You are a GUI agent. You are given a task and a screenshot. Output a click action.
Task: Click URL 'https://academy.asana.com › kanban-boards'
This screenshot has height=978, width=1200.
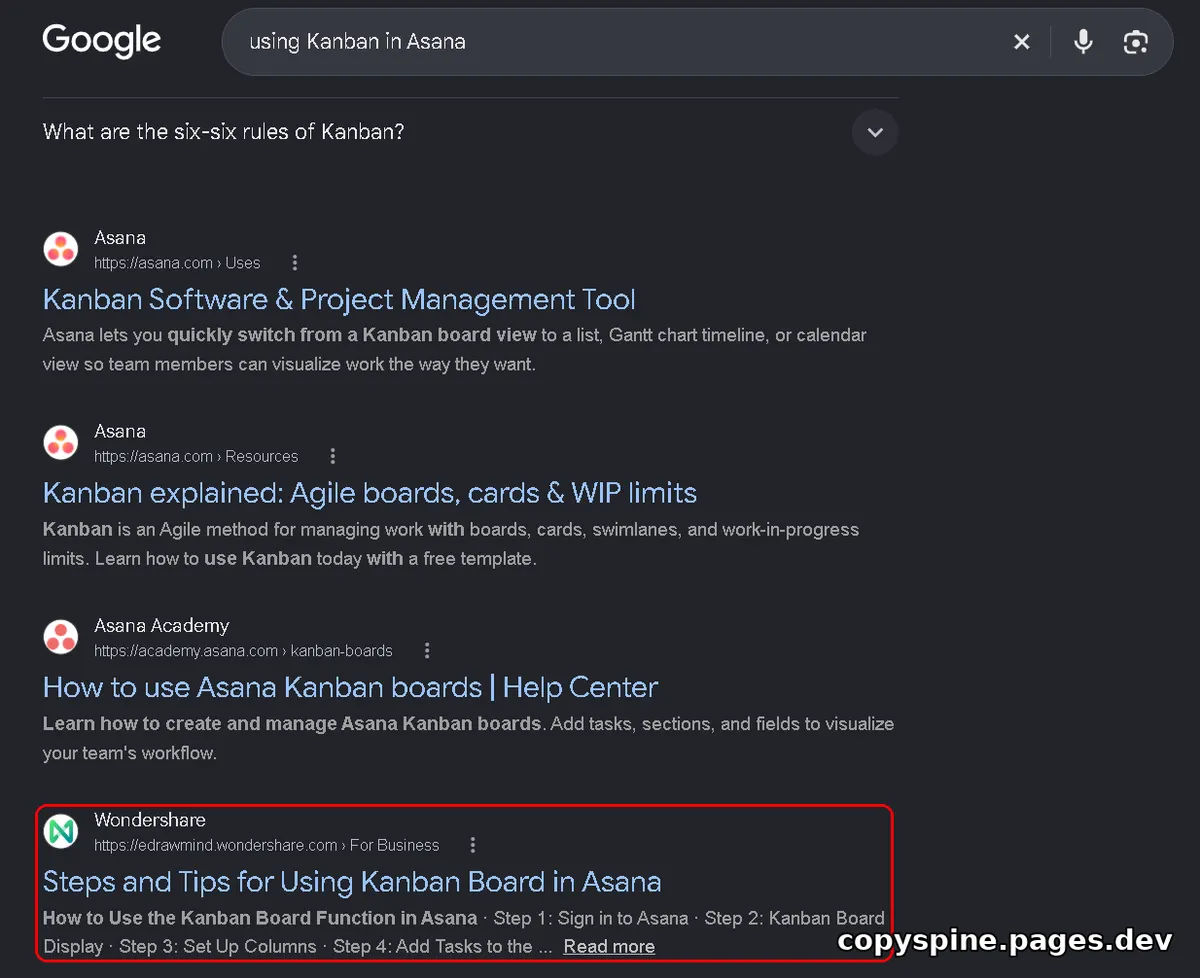click(243, 651)
